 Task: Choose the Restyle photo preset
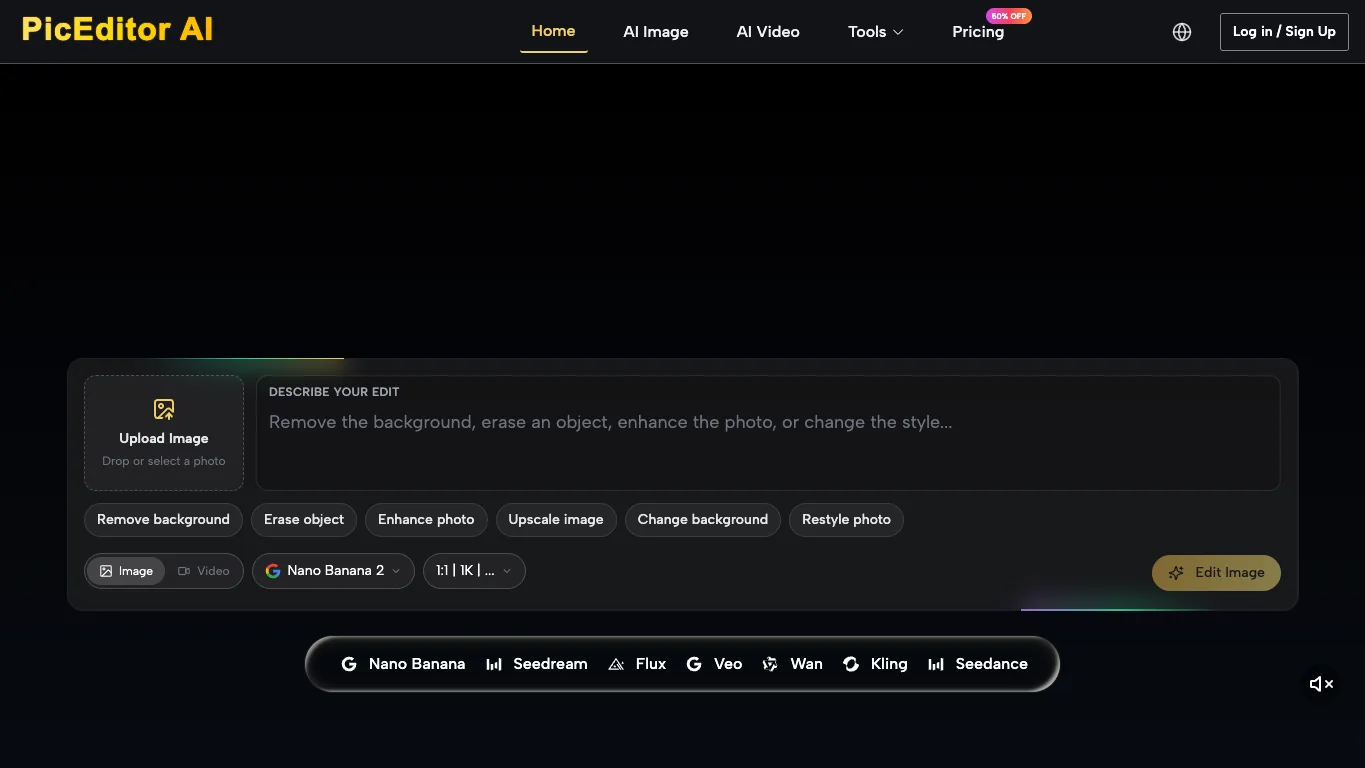[846, 520]
